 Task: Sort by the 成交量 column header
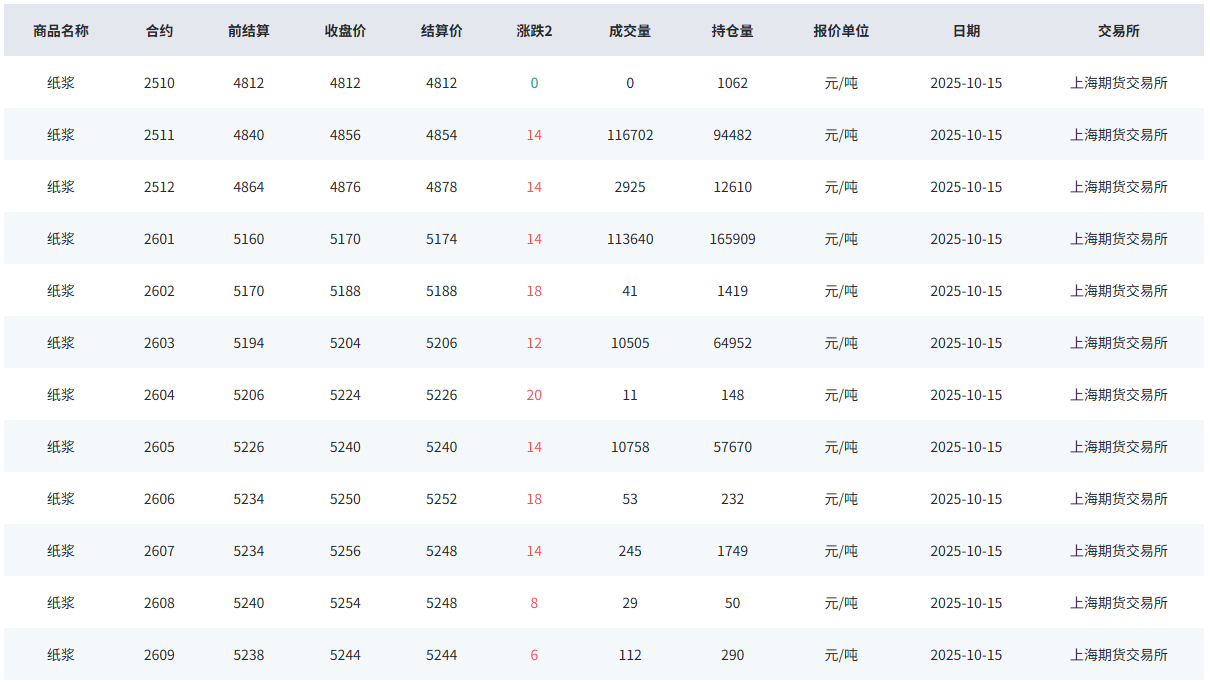[x=630, y=31]
